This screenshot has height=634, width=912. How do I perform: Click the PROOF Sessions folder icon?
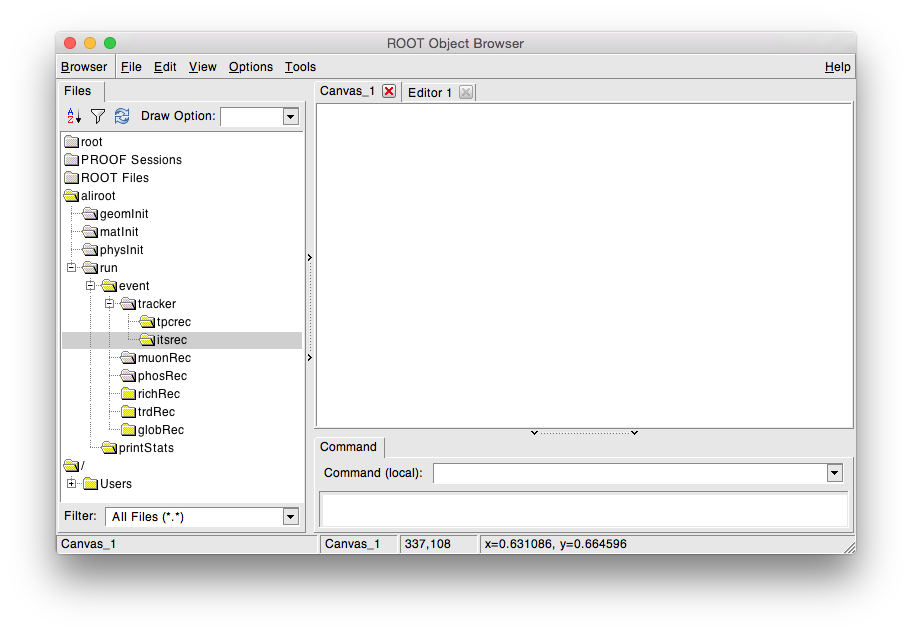click(71, 160)
